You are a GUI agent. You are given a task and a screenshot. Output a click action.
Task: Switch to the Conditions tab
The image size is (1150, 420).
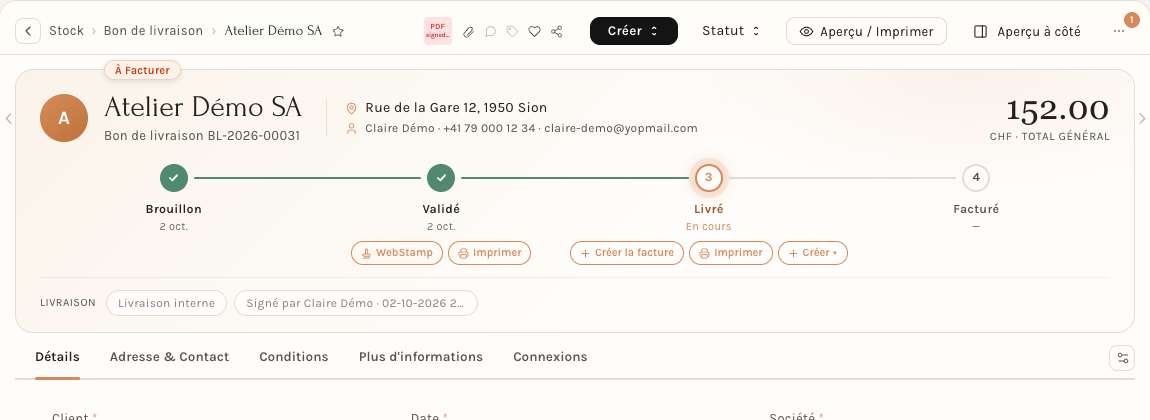pyautogui.click(x=293, y=357)
